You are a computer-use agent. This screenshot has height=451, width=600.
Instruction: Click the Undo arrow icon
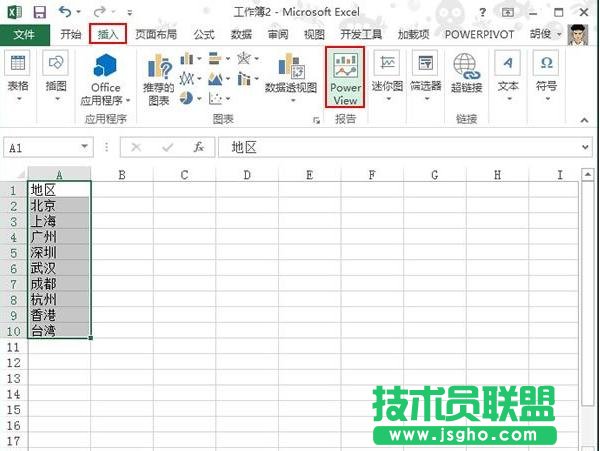coord(65,12)
